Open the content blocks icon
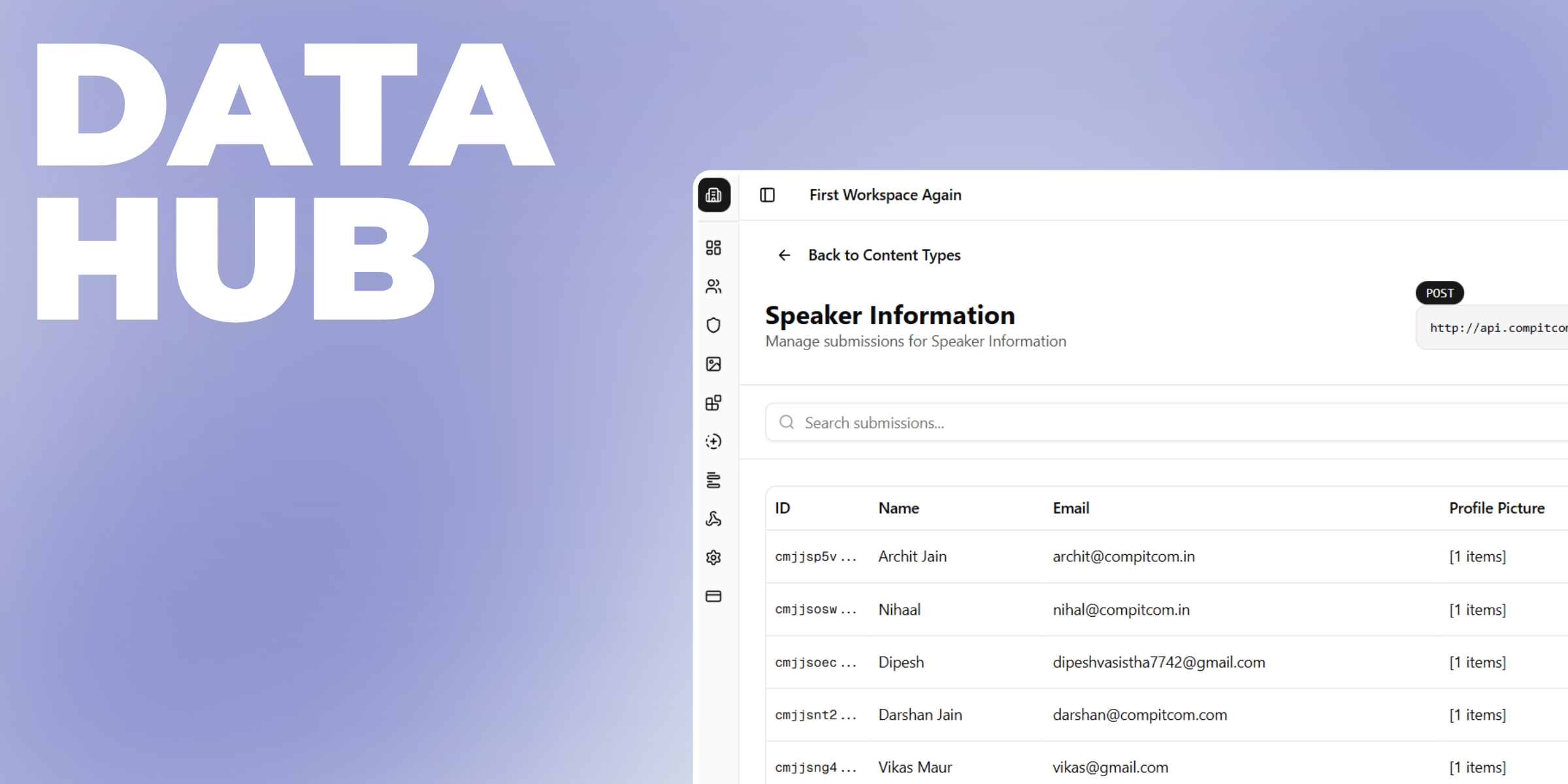This screenshot has height=784, width=1568. pyautogui.click(x=714, y=402)
